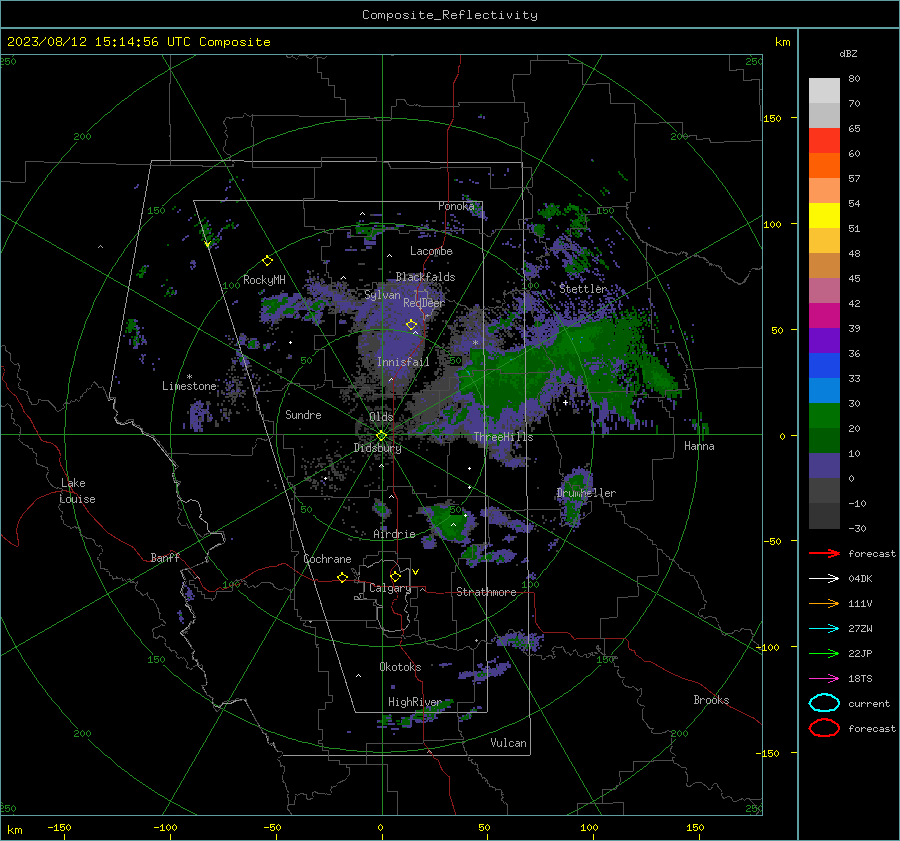Click the RockyMH label
900x841 pixels.
[x=264, y=280]
